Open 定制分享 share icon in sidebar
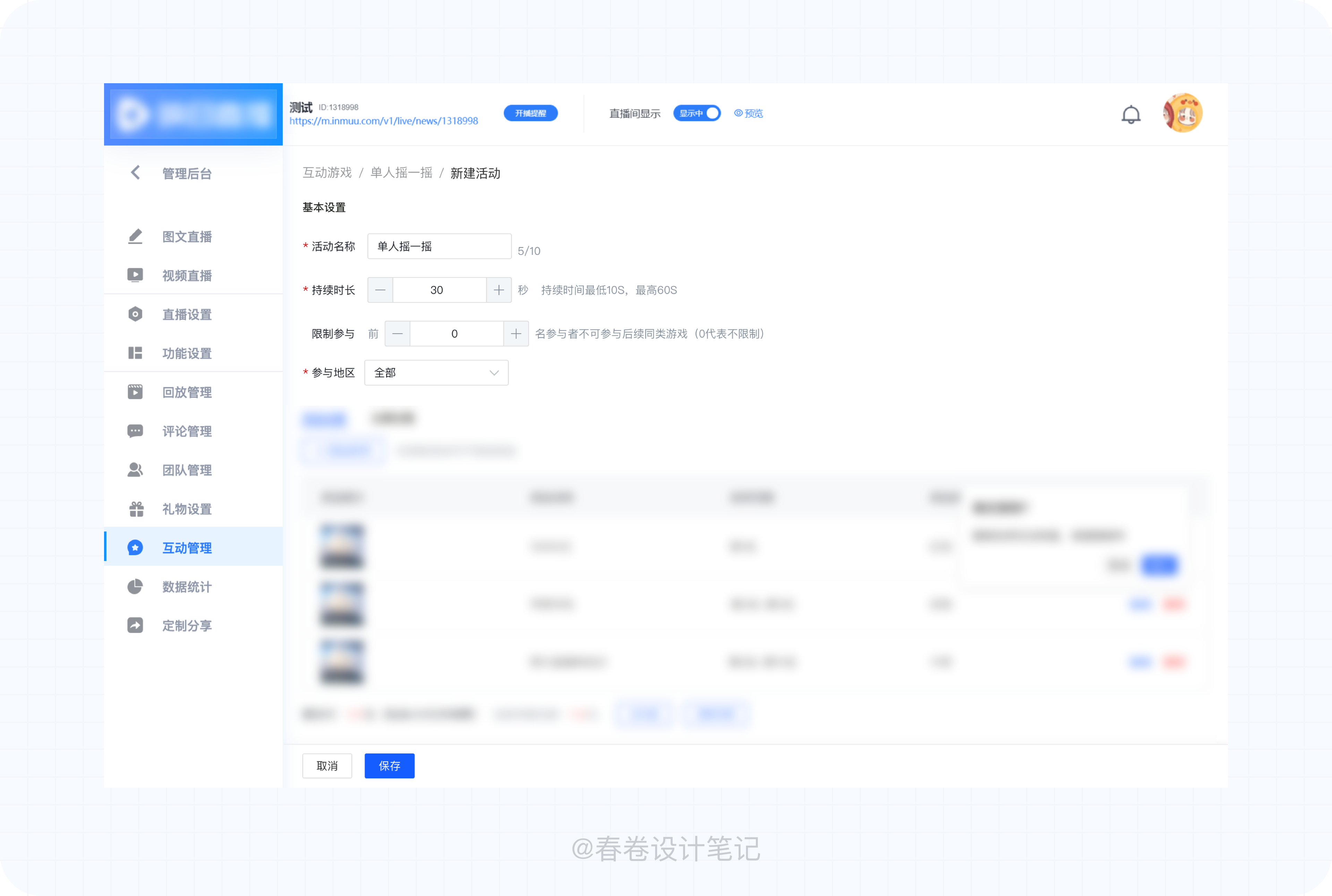This screenshot has width=1332, height=896. pos(136,625)
